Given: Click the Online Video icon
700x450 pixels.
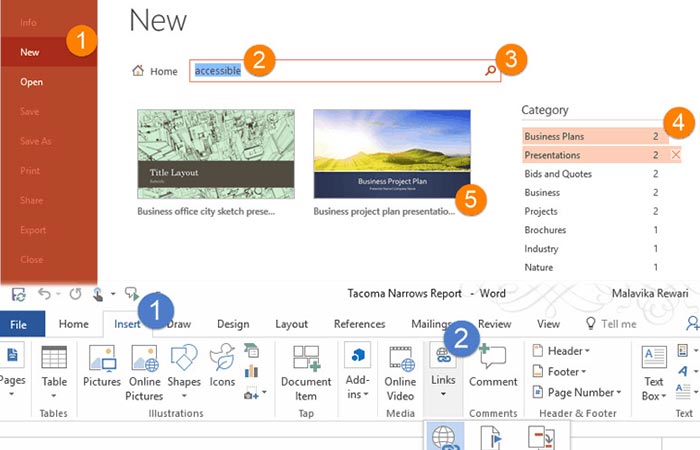Looking at the screenshot, I should coord(400,373).
